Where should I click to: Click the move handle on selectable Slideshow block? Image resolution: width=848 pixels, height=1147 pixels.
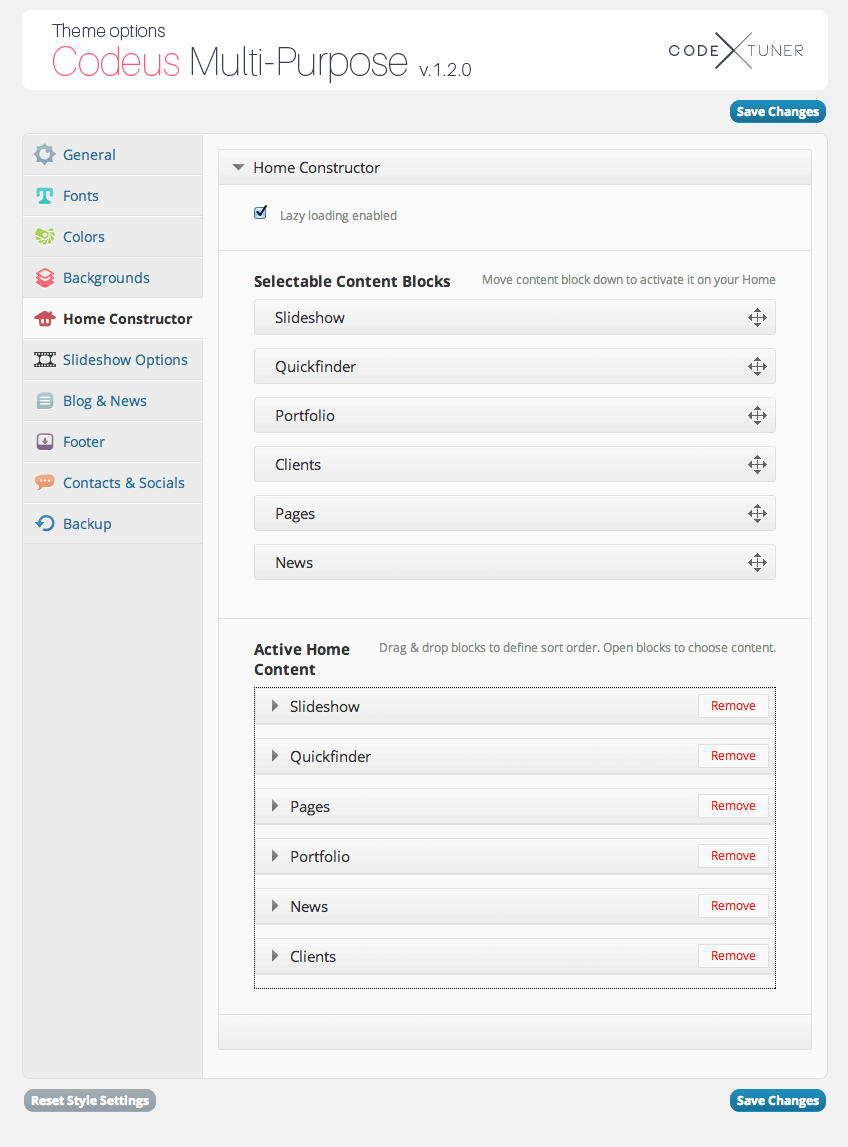point(757,317)
